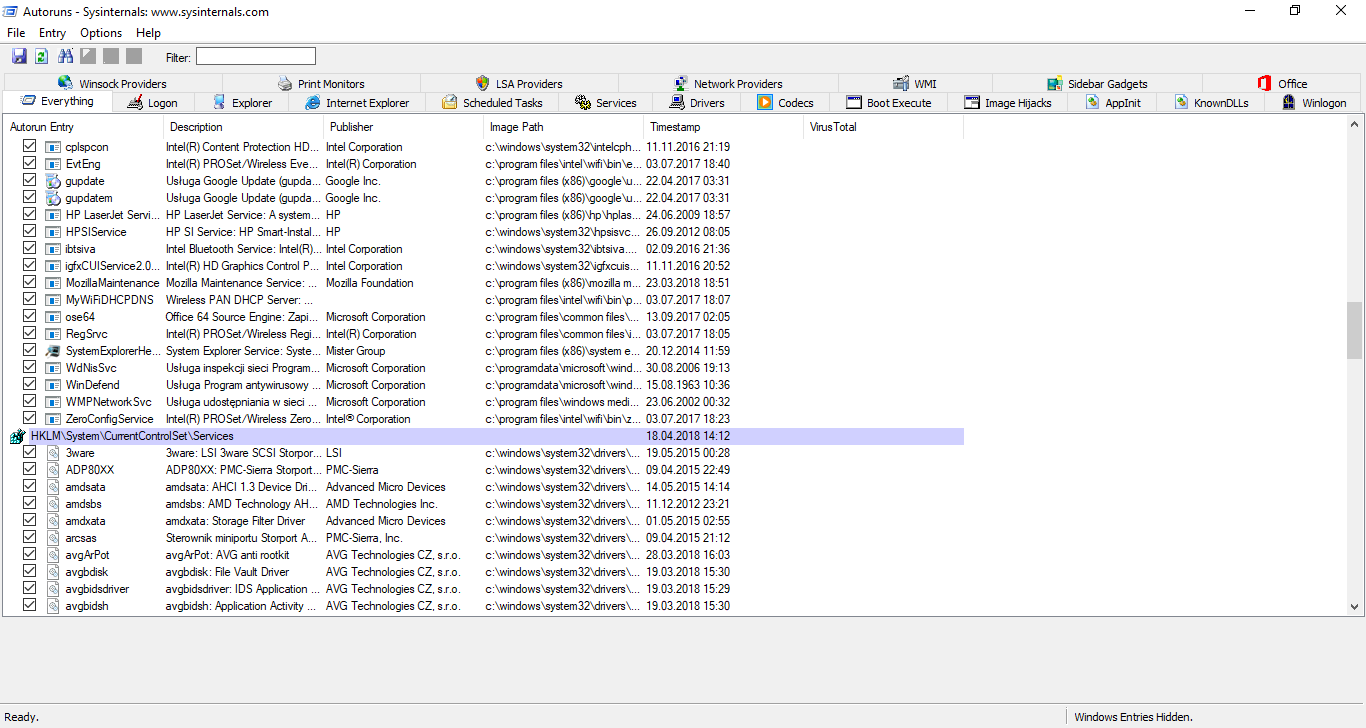Click the Scheduled Tasks tab clock icon
Screen dimensions: 1366x728
pos(450,102)
